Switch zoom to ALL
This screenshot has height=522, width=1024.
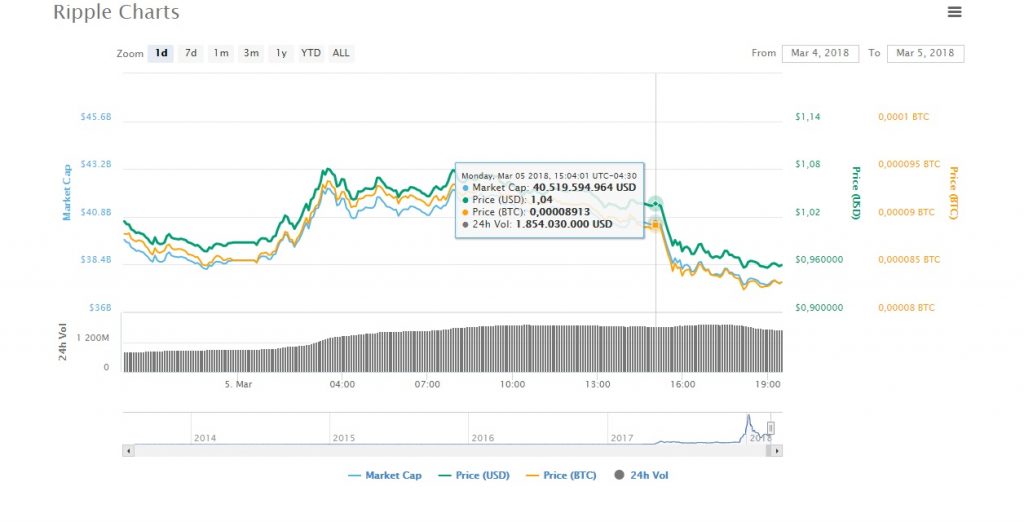tap(341, 53)
